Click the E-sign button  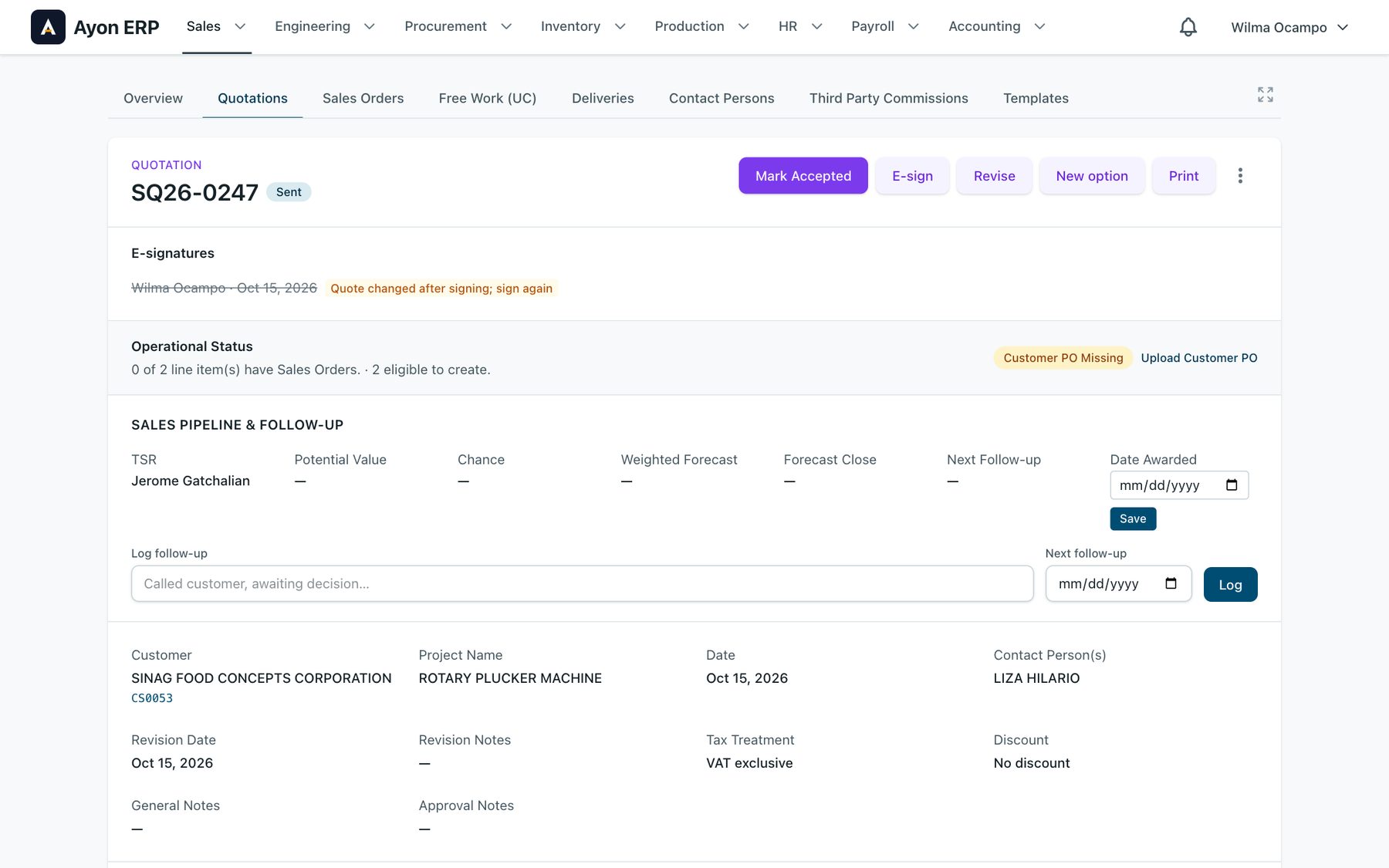[x=912, y=176]
